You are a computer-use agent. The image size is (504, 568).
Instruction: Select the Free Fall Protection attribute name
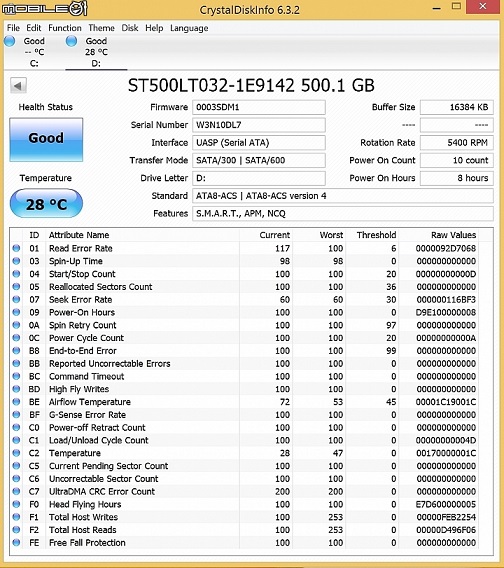click(87, 543)
